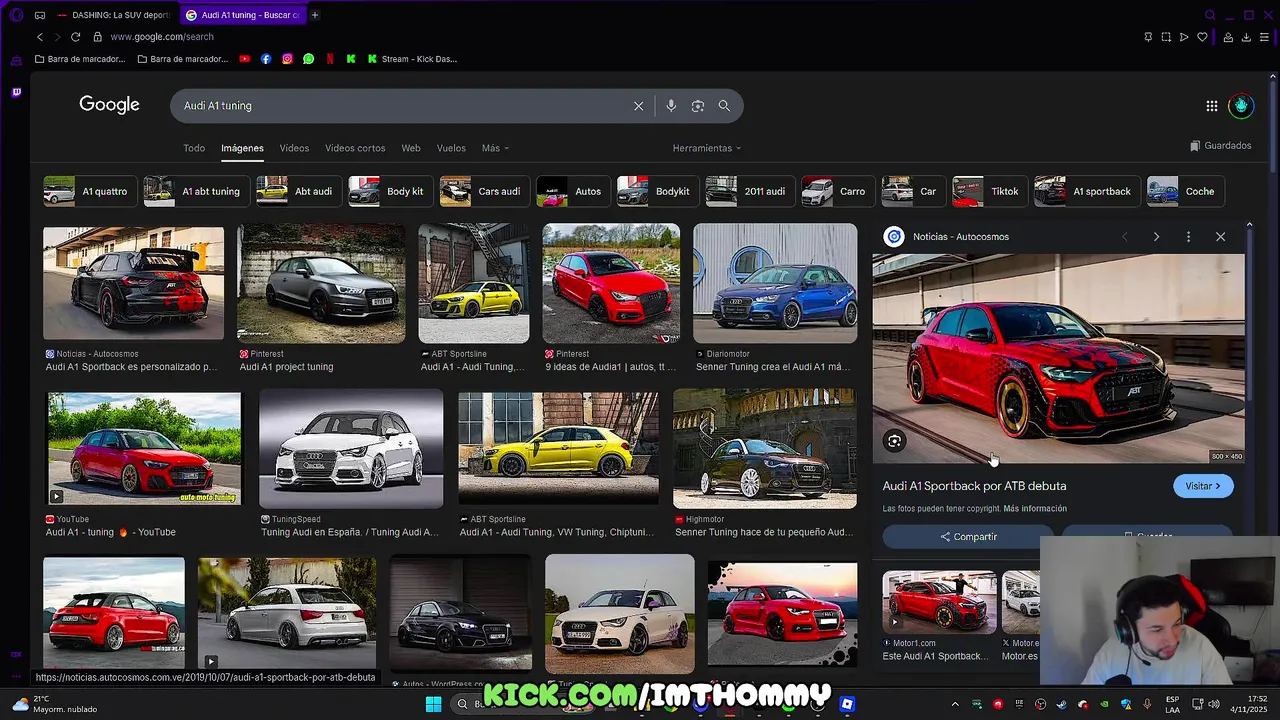Image resolution: width=1280 pixels, height=720 pixels.
Task: Open the Diariomotor blue Audi thumbnail
Action: click(x=775, y=283)
